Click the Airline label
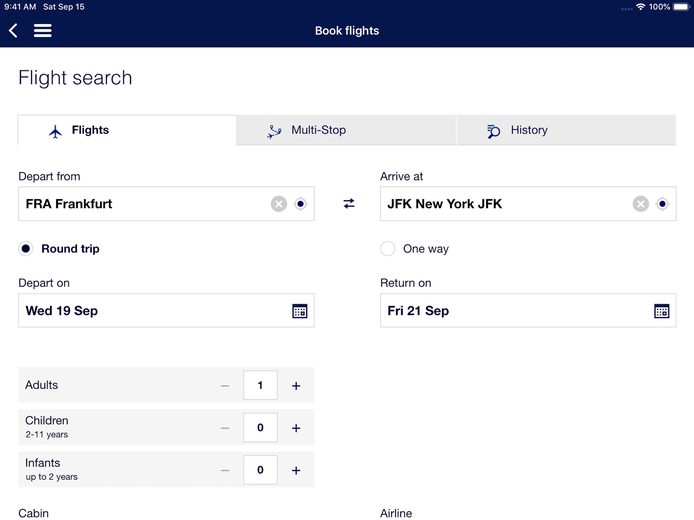Viewport: 694px width, 520px height. click(396, 513)
